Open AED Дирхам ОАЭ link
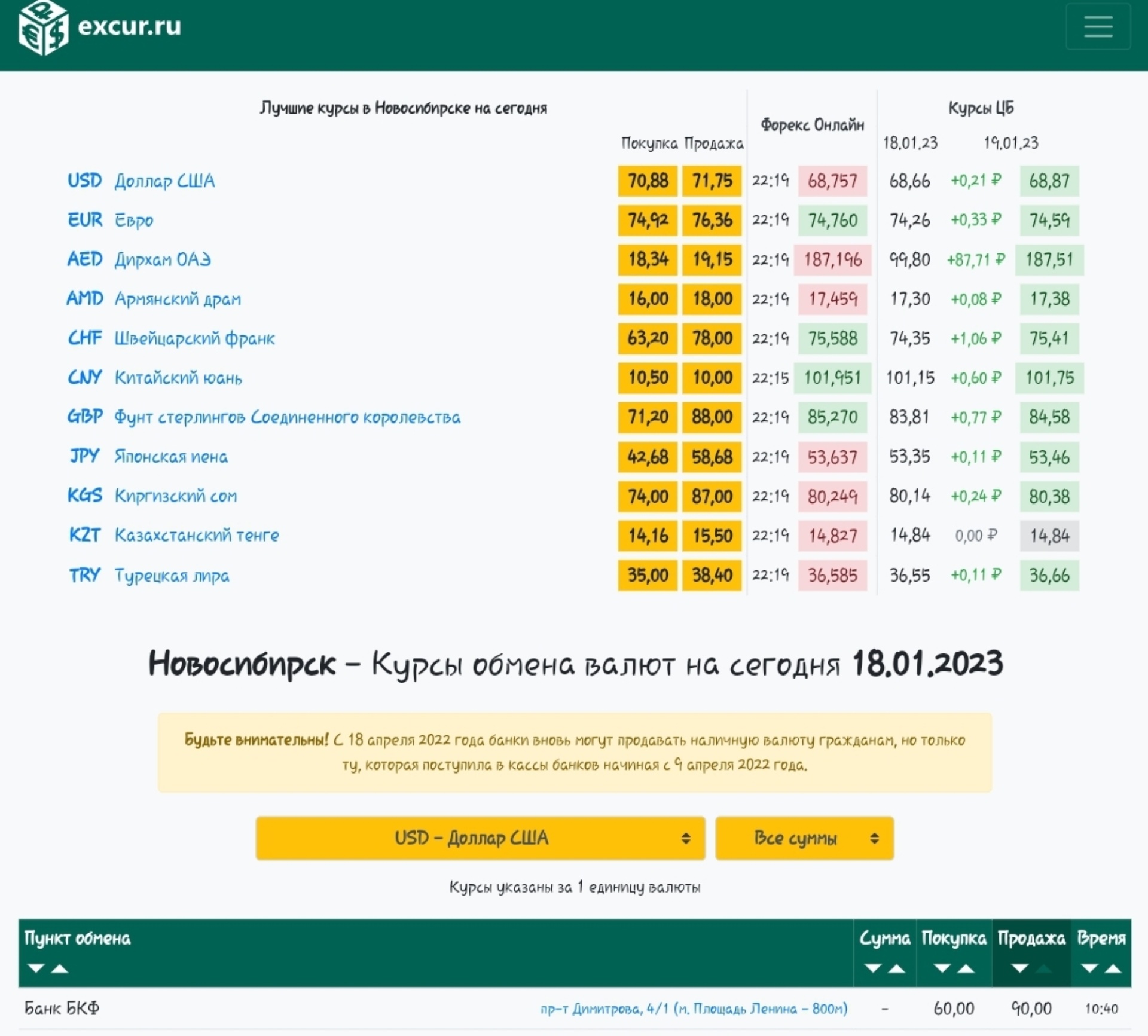The image size is (1148, 1036). (x=139, y=259)
